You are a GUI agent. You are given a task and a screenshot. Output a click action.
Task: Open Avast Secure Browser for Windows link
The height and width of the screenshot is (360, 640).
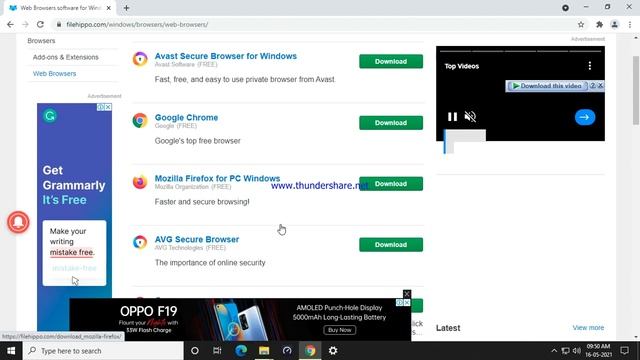[226, 56]
